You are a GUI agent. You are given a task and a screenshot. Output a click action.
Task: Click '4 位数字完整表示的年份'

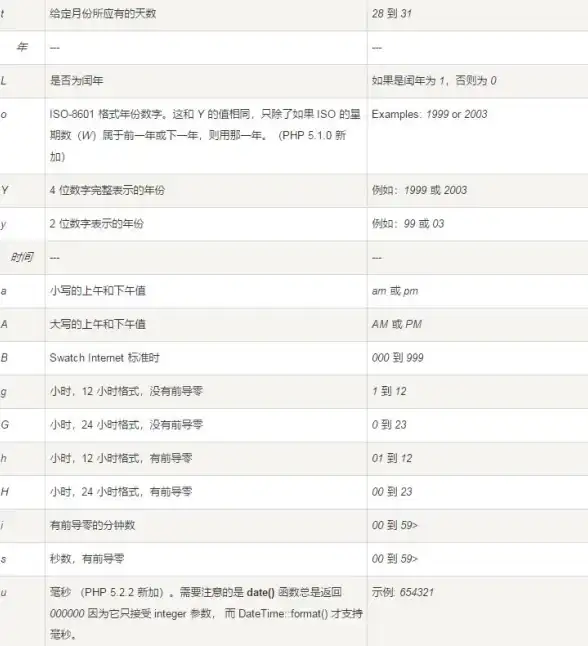pos(107,190)
